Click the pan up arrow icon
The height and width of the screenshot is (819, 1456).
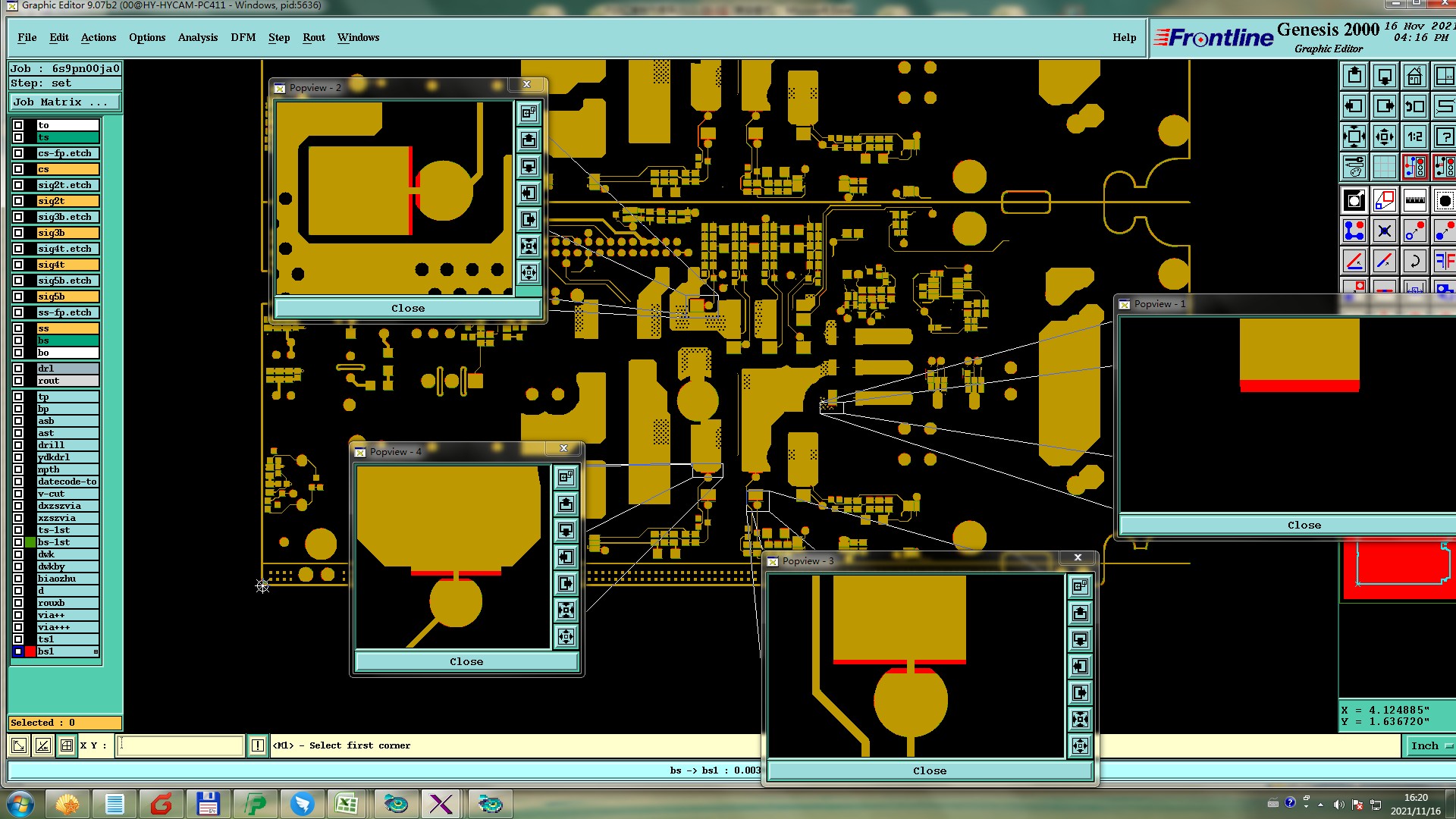1354,77
